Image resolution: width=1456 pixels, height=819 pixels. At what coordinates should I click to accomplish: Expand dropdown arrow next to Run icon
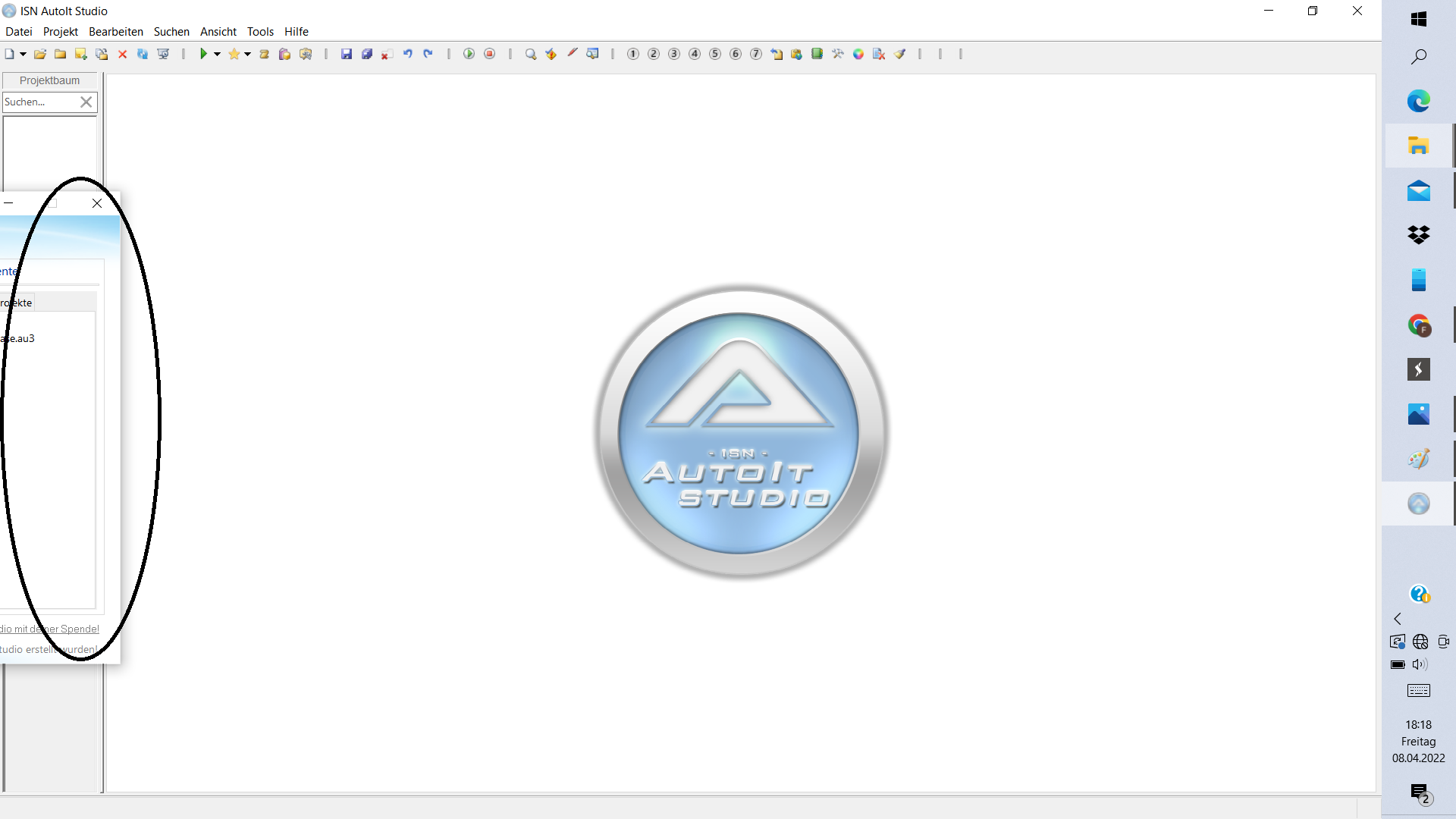(x=217, y=54)
